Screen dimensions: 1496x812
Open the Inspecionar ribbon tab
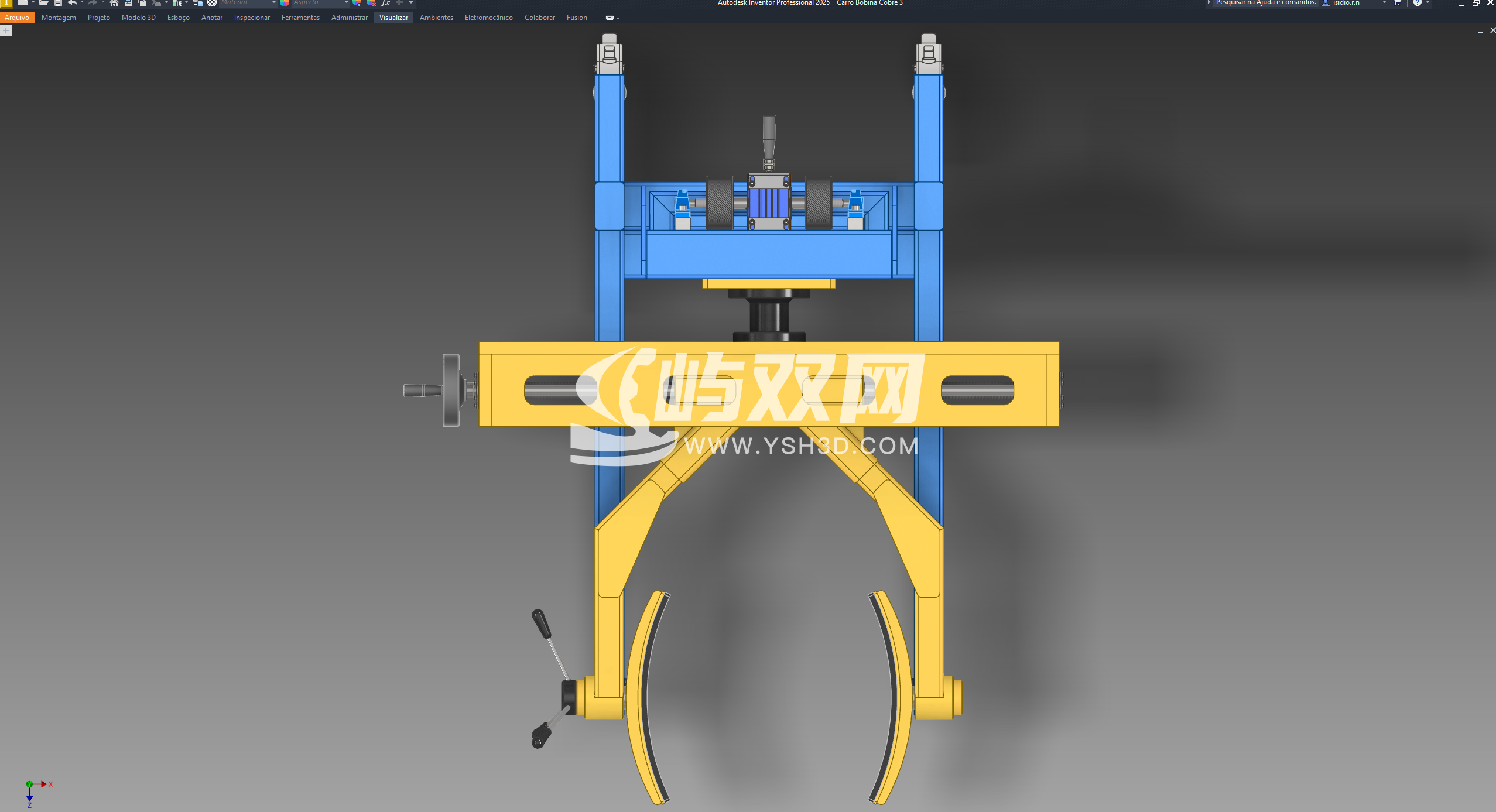(x=252, y=18)
